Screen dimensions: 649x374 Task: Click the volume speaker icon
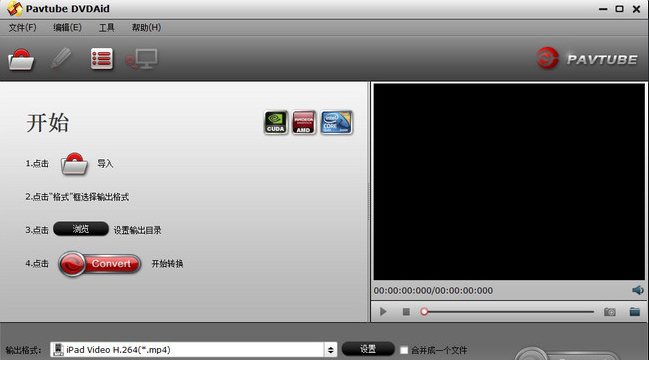(x=637, y=290)
